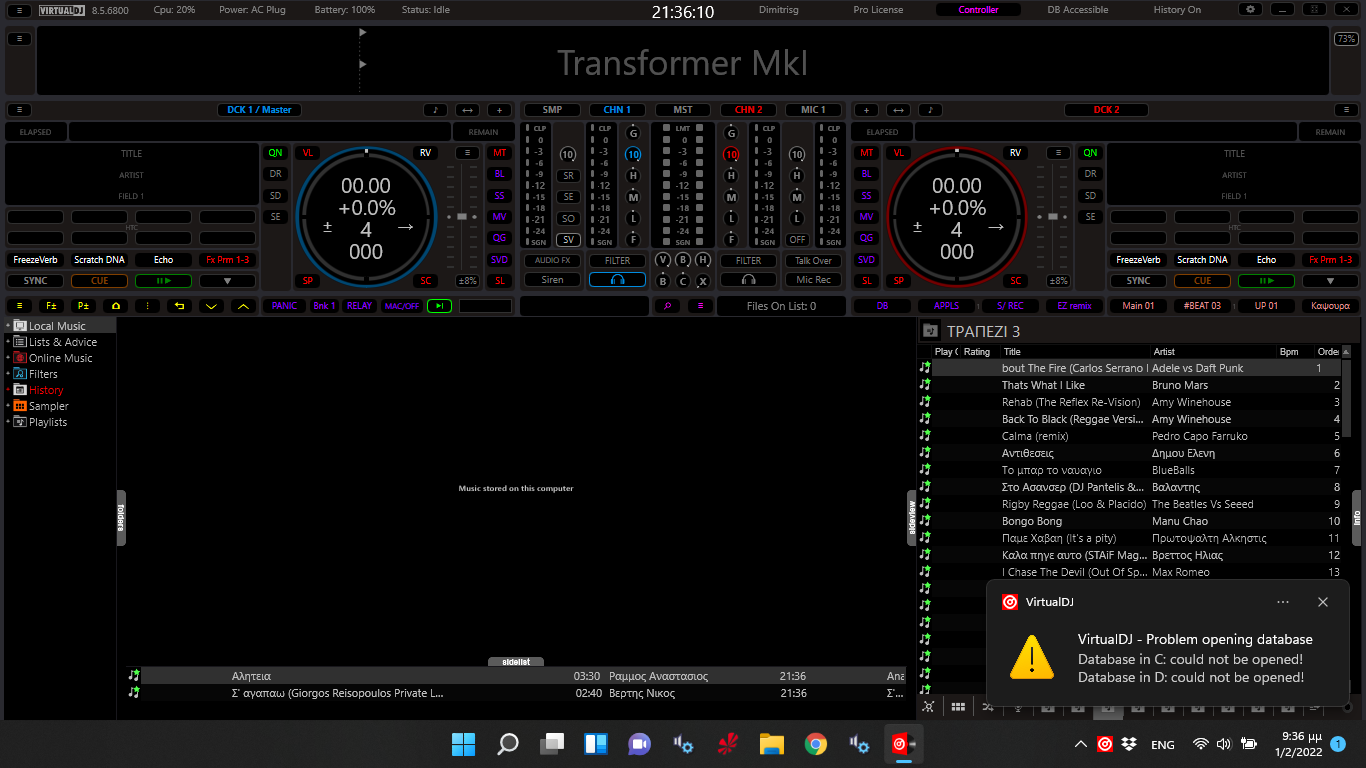Toggle RV on Deck 1

(425, 153)
